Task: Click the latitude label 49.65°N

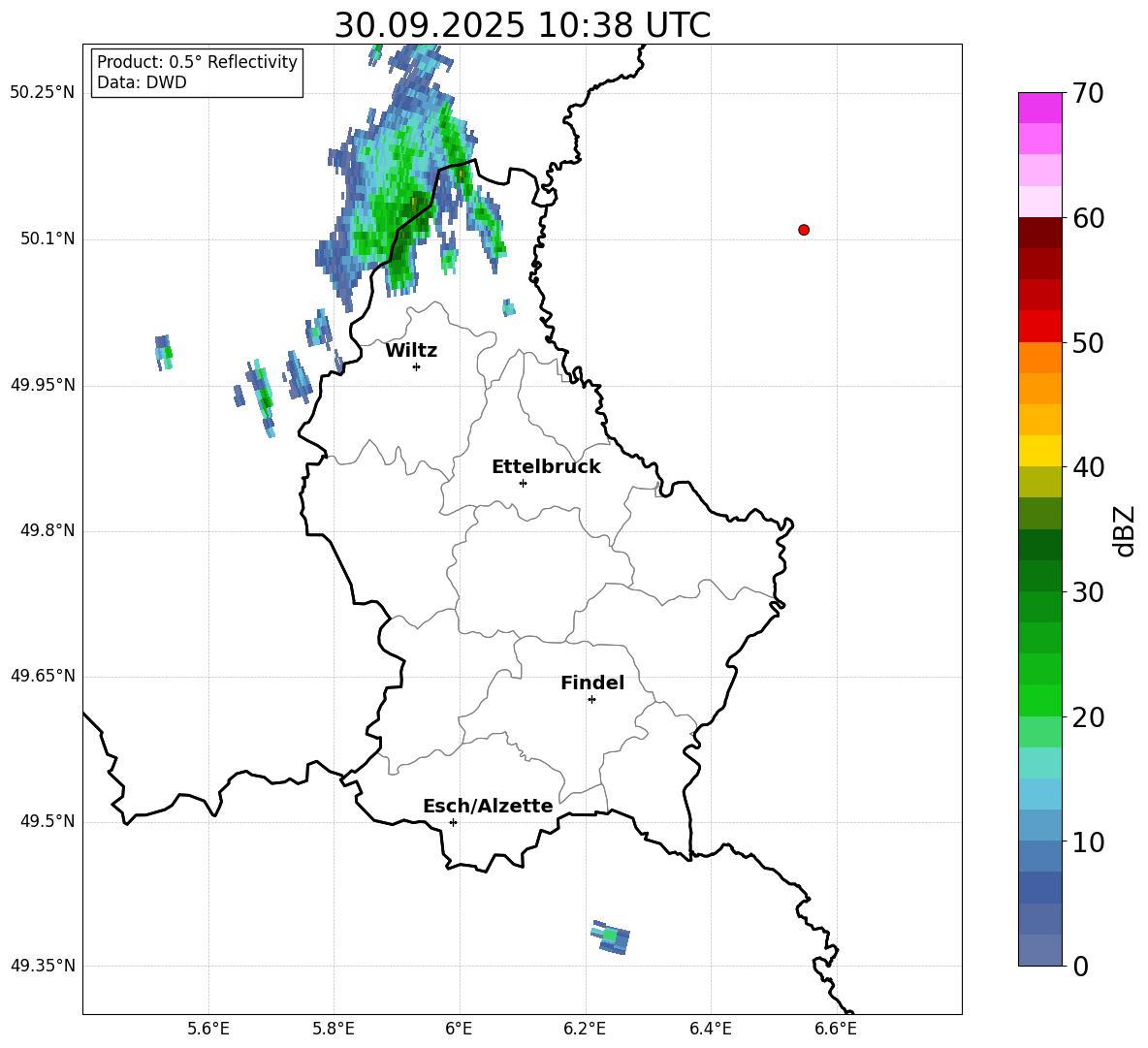Action: coord(43,676)
